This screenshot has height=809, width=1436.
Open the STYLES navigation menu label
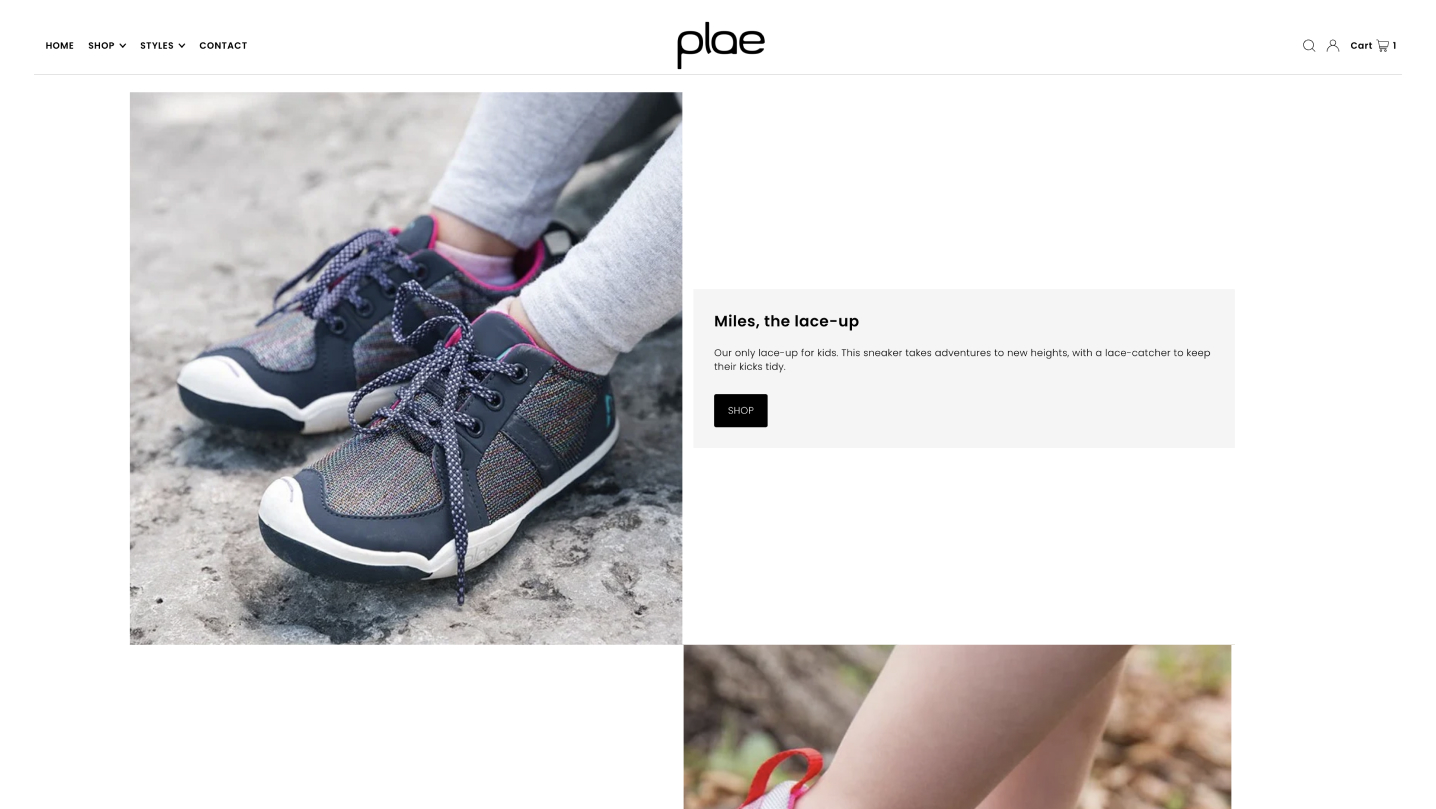click(x=157, y=46)
